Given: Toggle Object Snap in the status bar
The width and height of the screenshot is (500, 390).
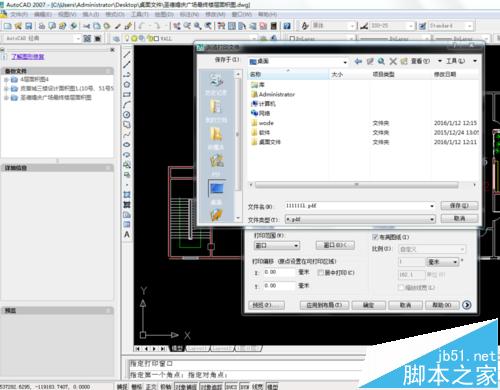Looking at the screenshot, I should [186, 386].
